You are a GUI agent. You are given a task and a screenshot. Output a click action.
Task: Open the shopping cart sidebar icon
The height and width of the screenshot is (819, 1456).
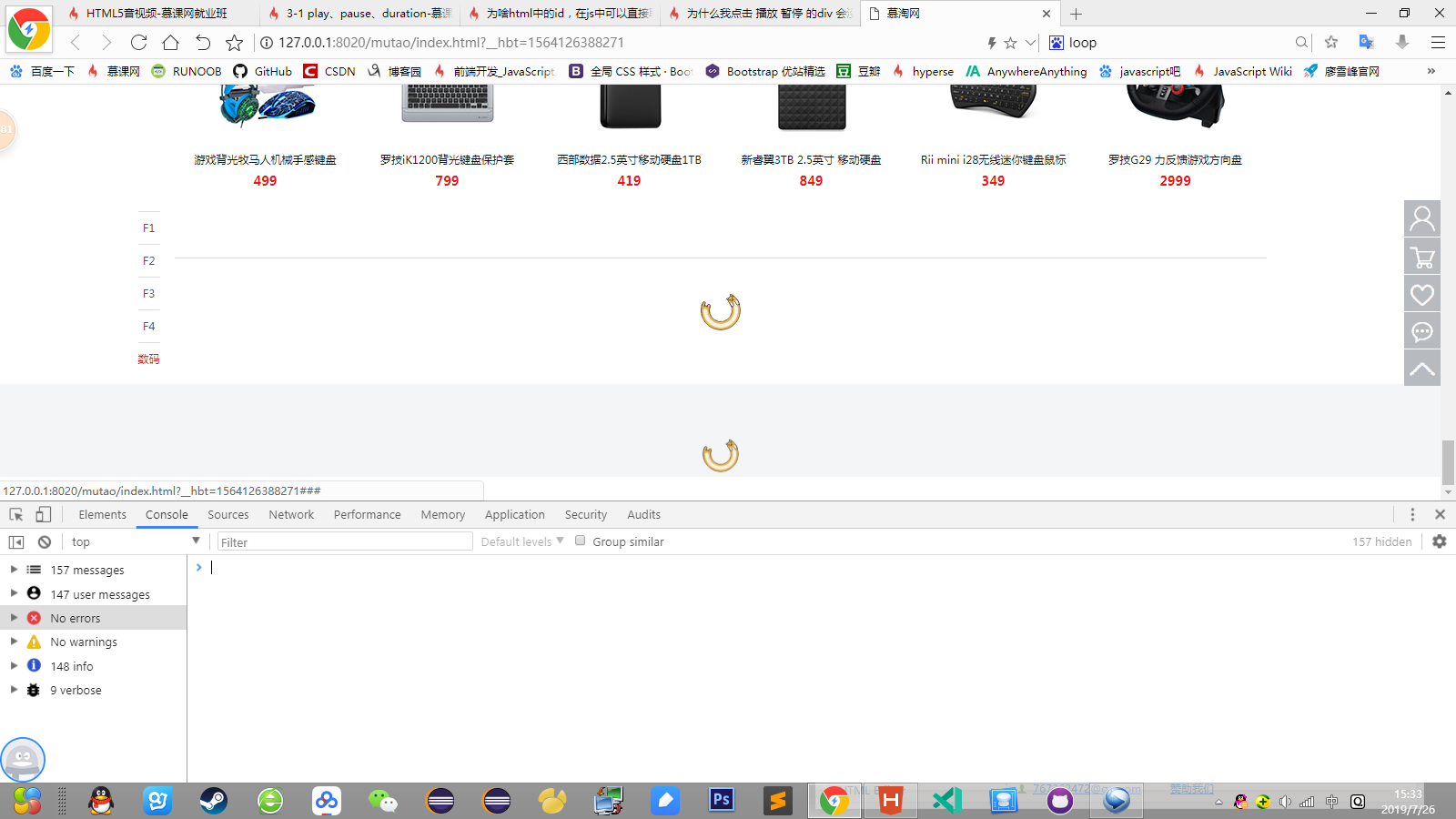pos(1422,257)
